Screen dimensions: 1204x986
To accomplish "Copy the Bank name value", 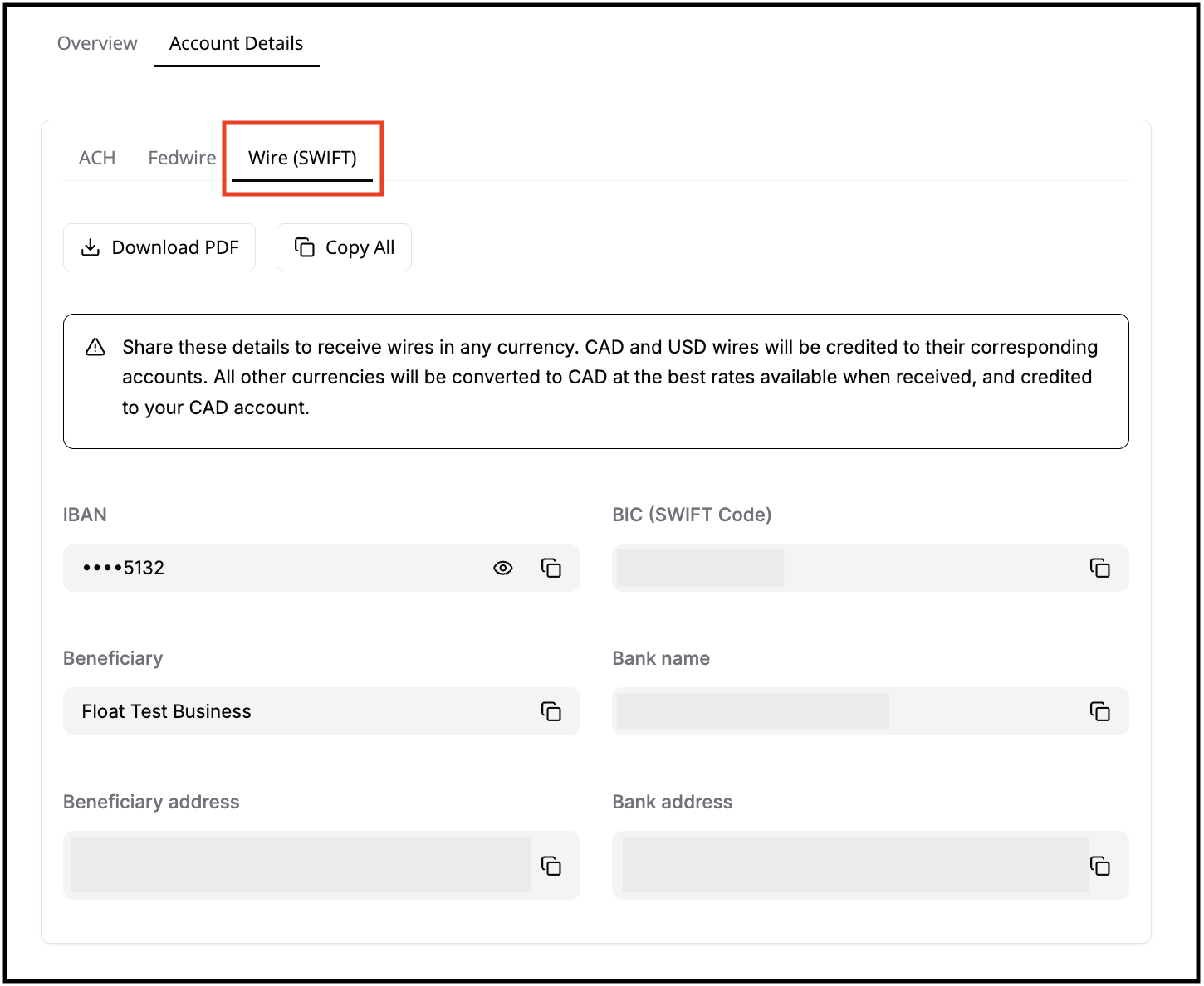I will (1099, 711).
